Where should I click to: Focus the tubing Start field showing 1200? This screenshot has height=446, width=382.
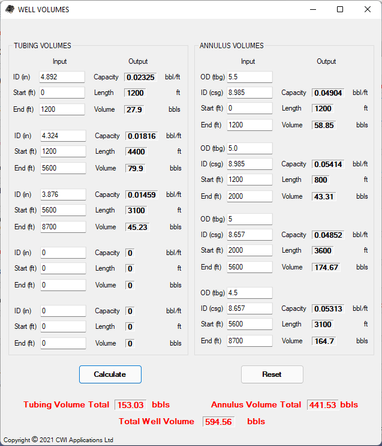[63, 151]
